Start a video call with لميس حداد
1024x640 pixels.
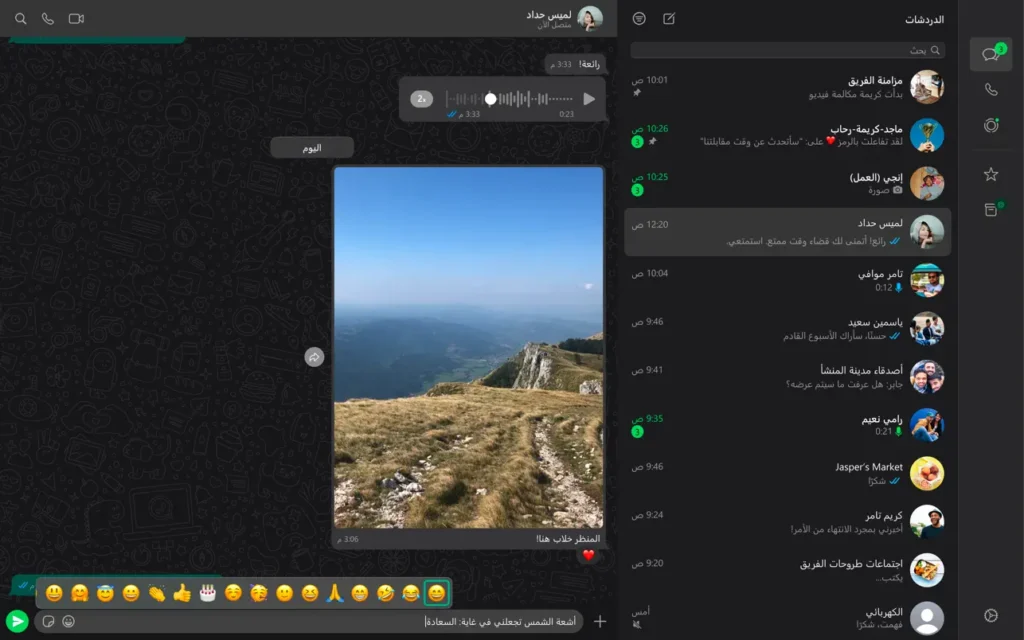76,19
